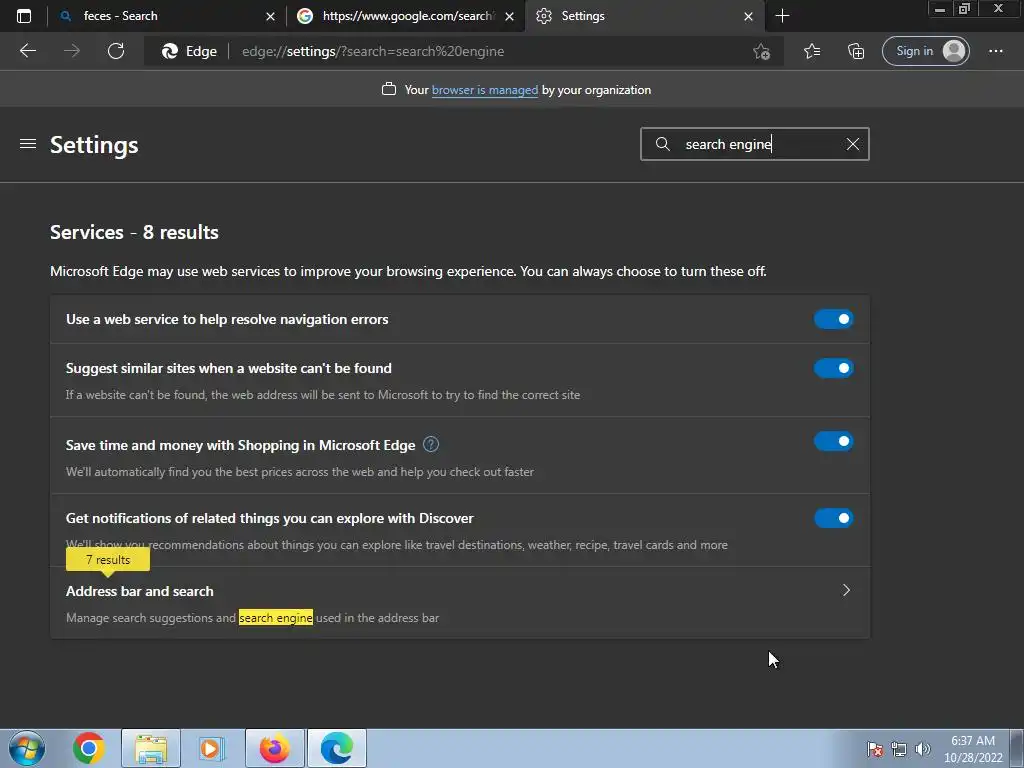Viewport: 1024px width, 768px height.
Task: Select the Settings tab
Action: click(x=644, y=16)
